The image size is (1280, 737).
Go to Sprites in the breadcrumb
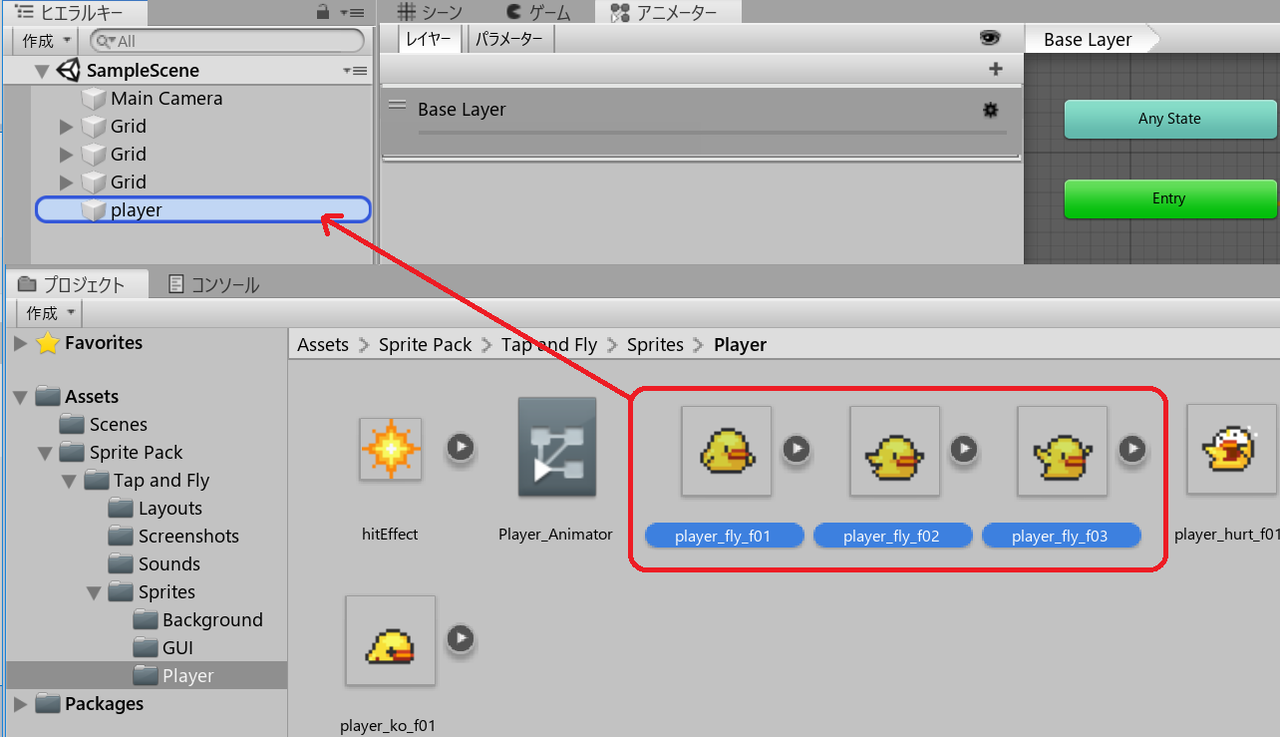tap(655, 345)
